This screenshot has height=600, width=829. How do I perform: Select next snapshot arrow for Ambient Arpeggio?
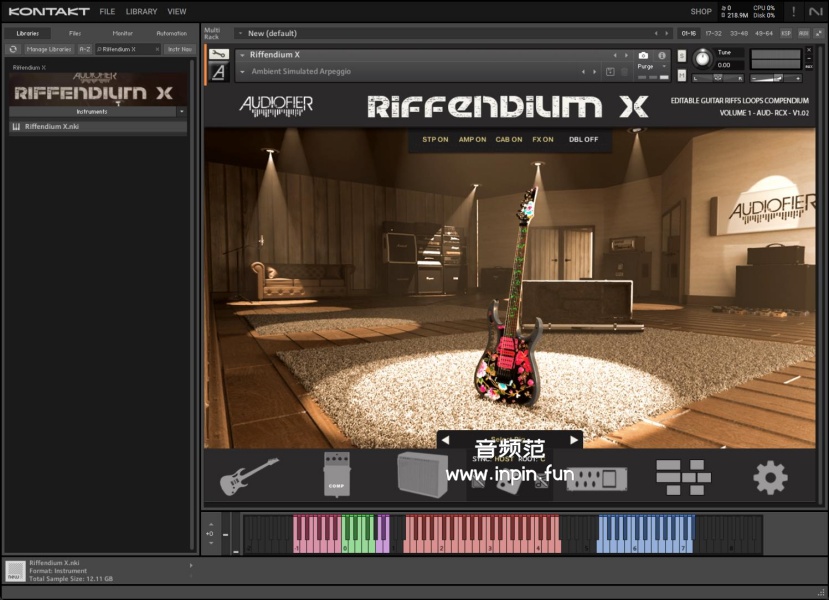pos(595,71)
